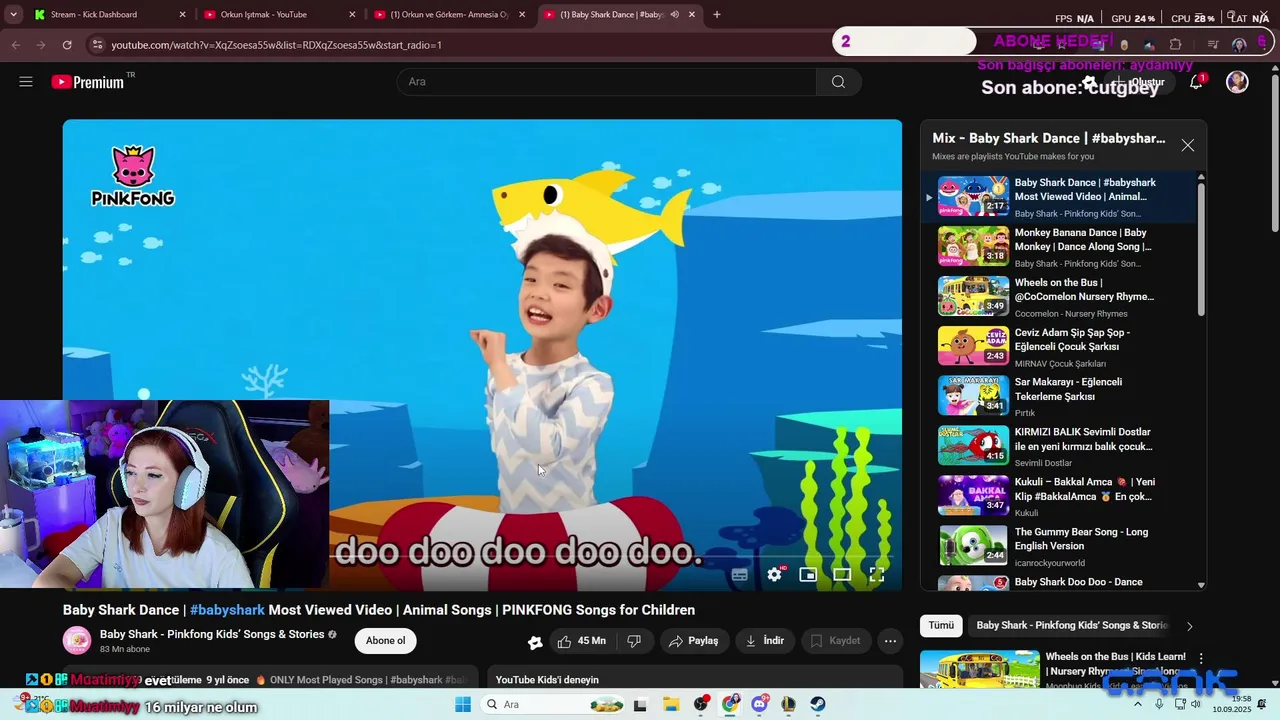Open OBS Studio from taskbar
This screenshot has width=1280, height=720.
click(x=700, y=705)
